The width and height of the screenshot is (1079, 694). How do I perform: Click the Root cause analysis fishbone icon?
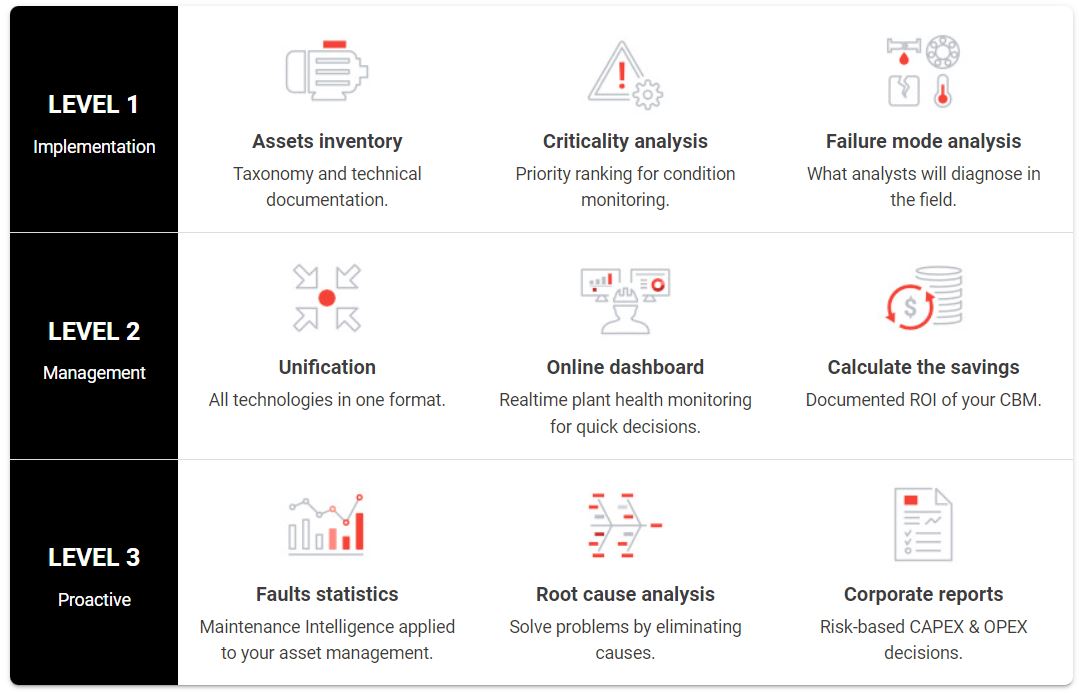click(625, 525)
